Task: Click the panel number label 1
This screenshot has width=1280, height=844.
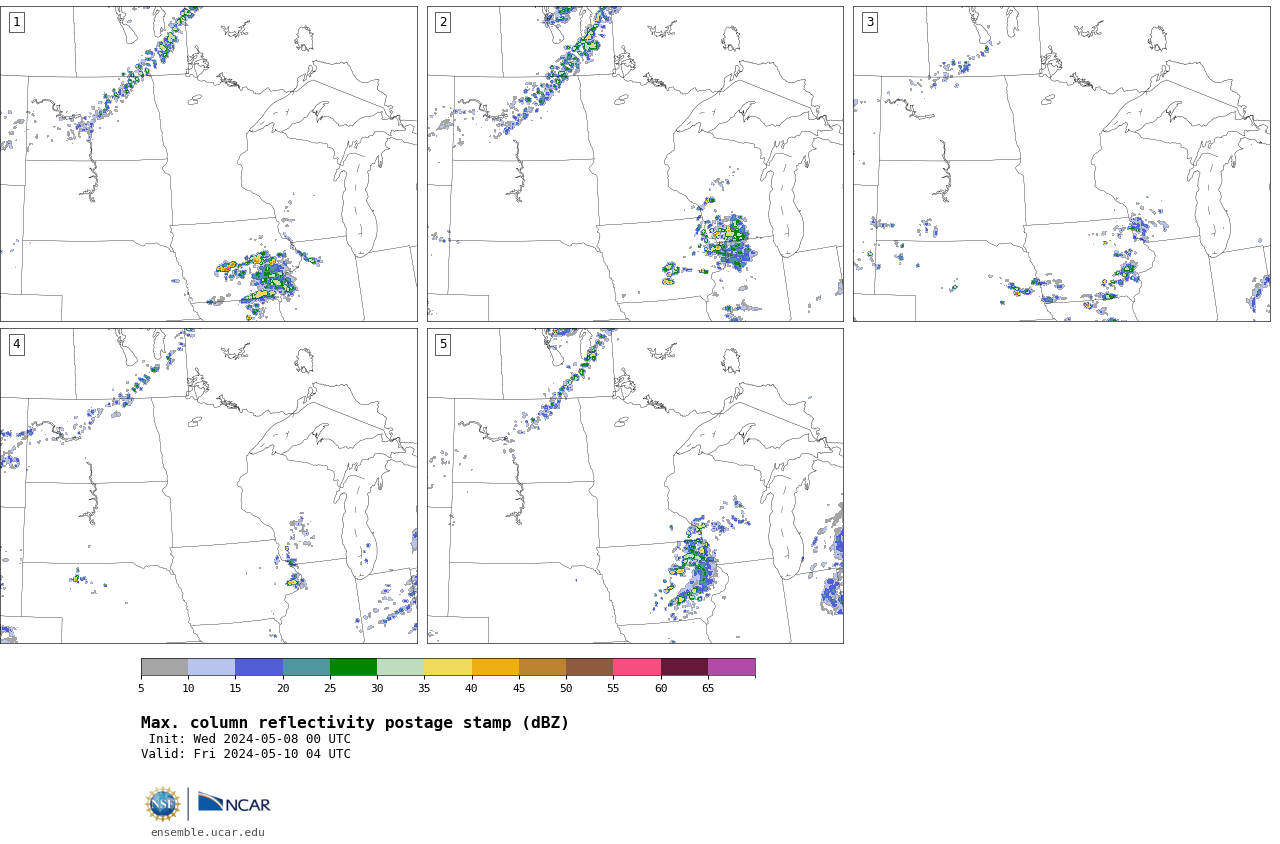Action: click(16, 22)
